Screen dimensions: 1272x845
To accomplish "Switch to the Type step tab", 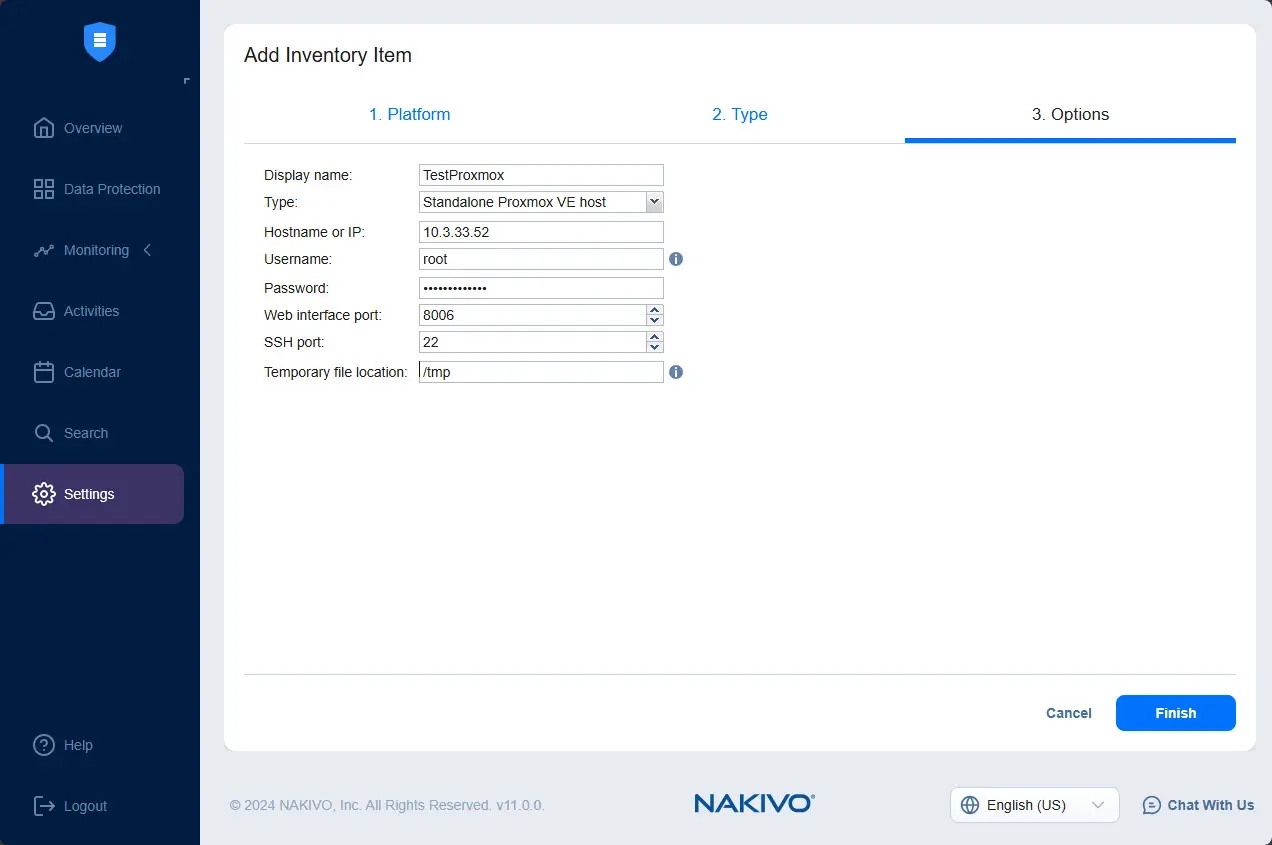I will click(x=739, y=114).
